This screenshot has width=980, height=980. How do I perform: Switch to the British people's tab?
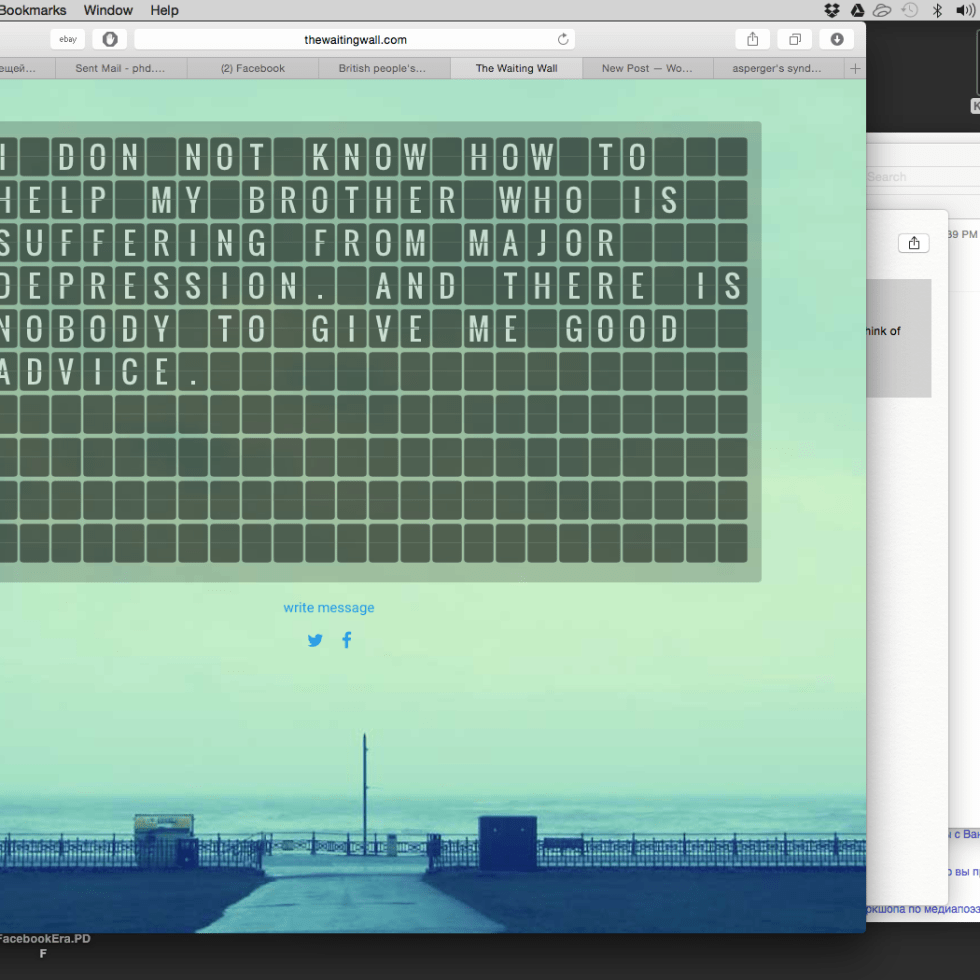pyautogui.click(x=383, y=68)
